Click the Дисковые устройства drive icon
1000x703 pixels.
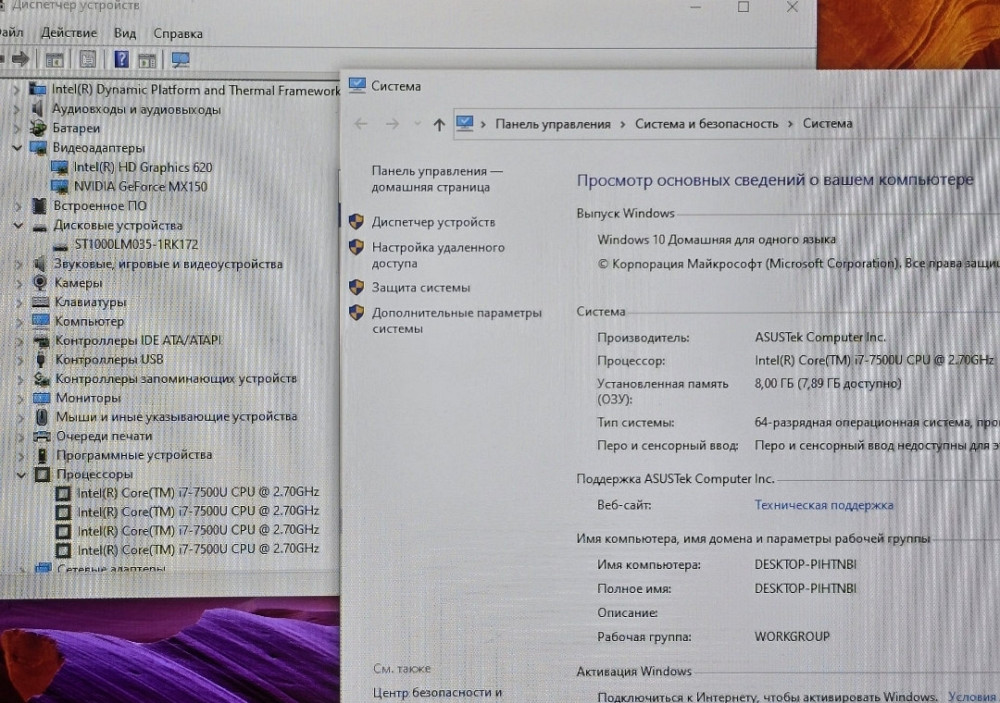point(40,227)
